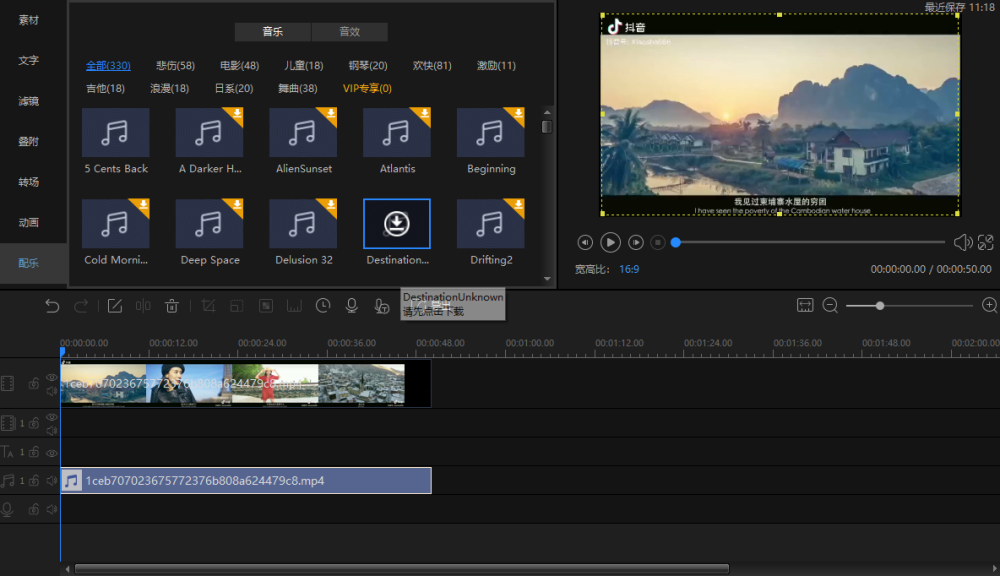This screenshot has width=1000, height=576.
Task: Mute the music track speaker icon
Action: pos(51,481)
